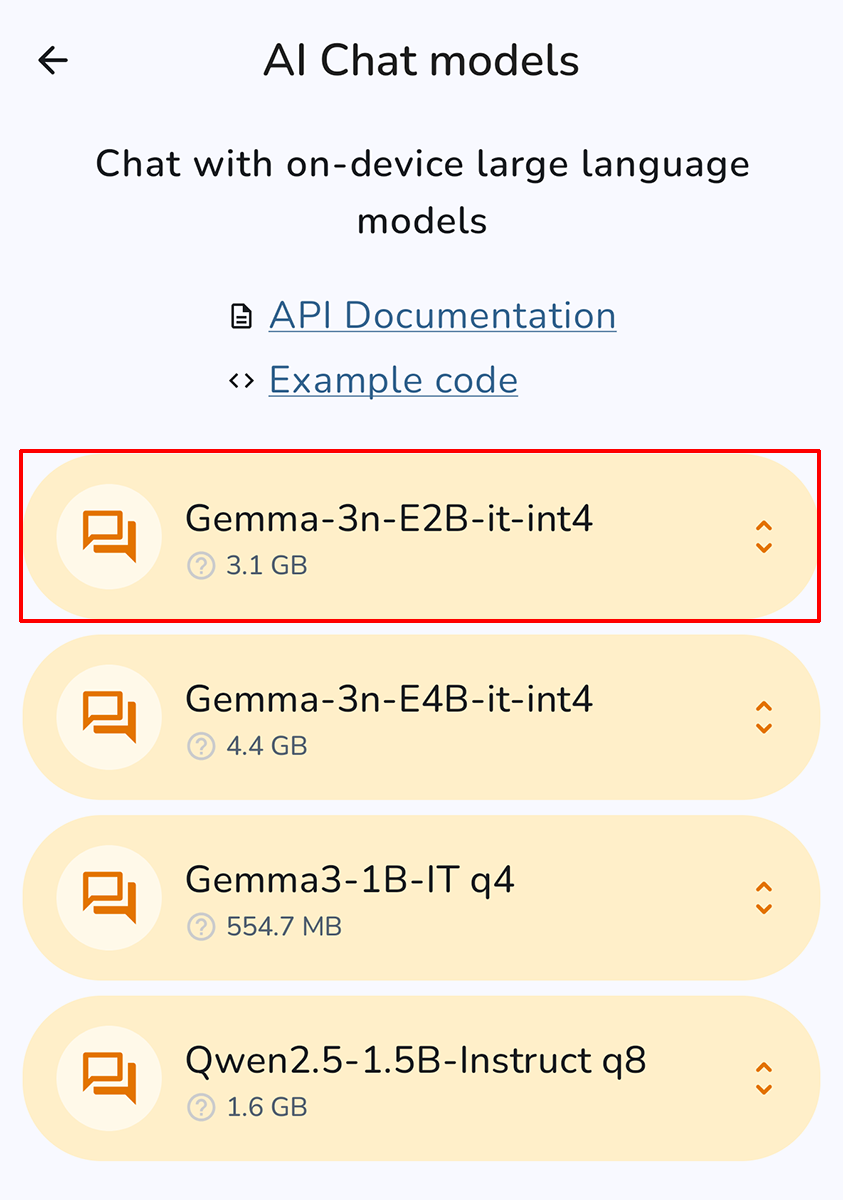The width and height of the screenshot is (843, 1200).
Task: Click the help icon beside 554.7 MB
Action: [x=201, y=927]
